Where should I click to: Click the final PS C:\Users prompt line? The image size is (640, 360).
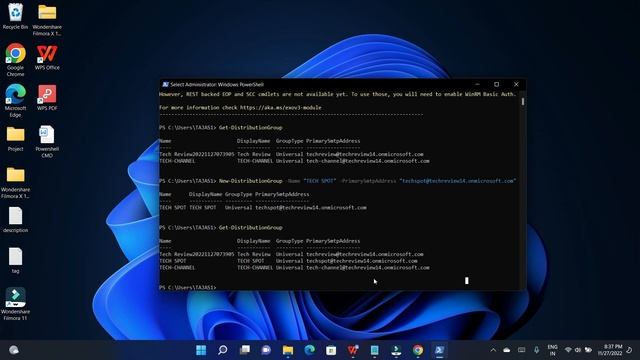click(188, 287)
